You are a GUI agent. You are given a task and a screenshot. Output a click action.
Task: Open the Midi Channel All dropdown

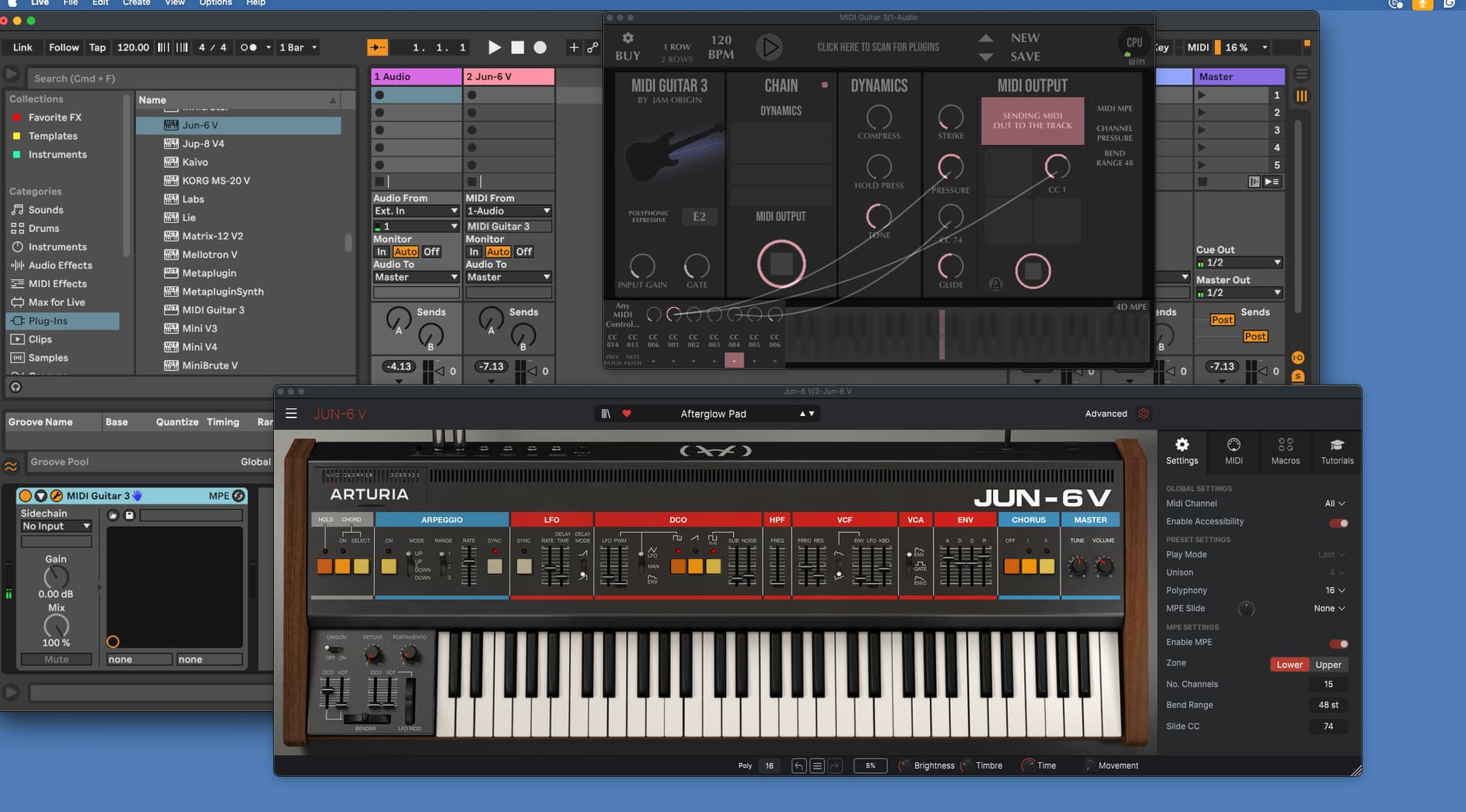coord(1335,504)
